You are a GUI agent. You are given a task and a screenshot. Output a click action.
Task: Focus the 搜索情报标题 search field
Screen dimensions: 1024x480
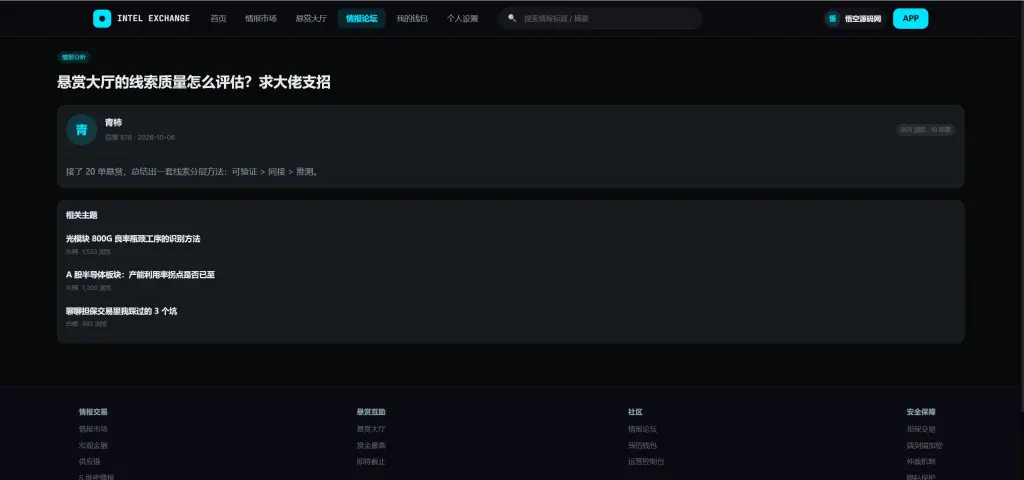click(600, 18)
